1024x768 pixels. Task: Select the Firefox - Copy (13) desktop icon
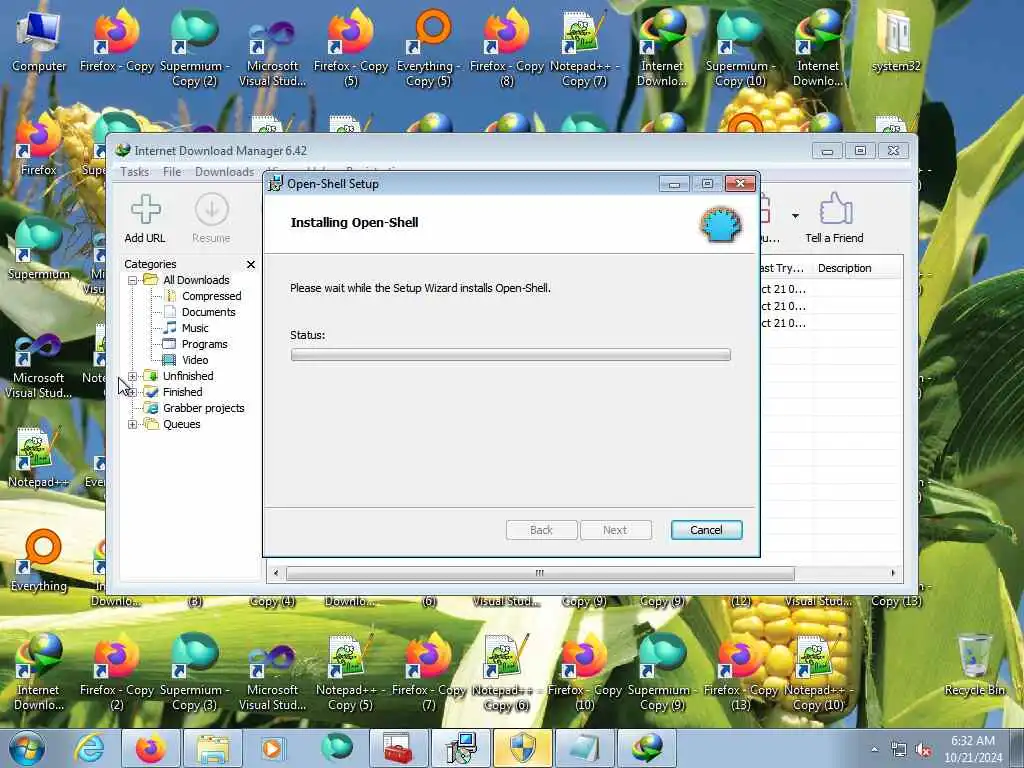pyautogui.click(x=741, y=673)
